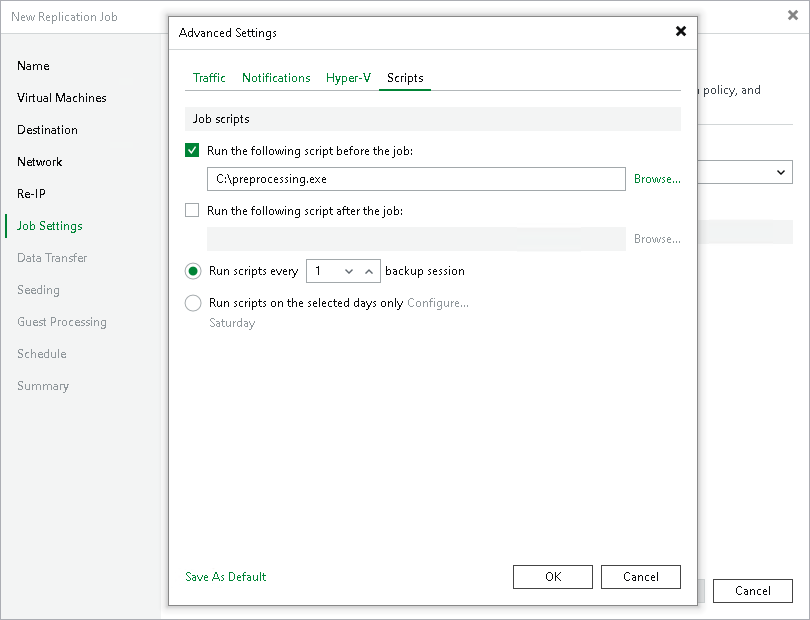Click Save As Default link

226,577
